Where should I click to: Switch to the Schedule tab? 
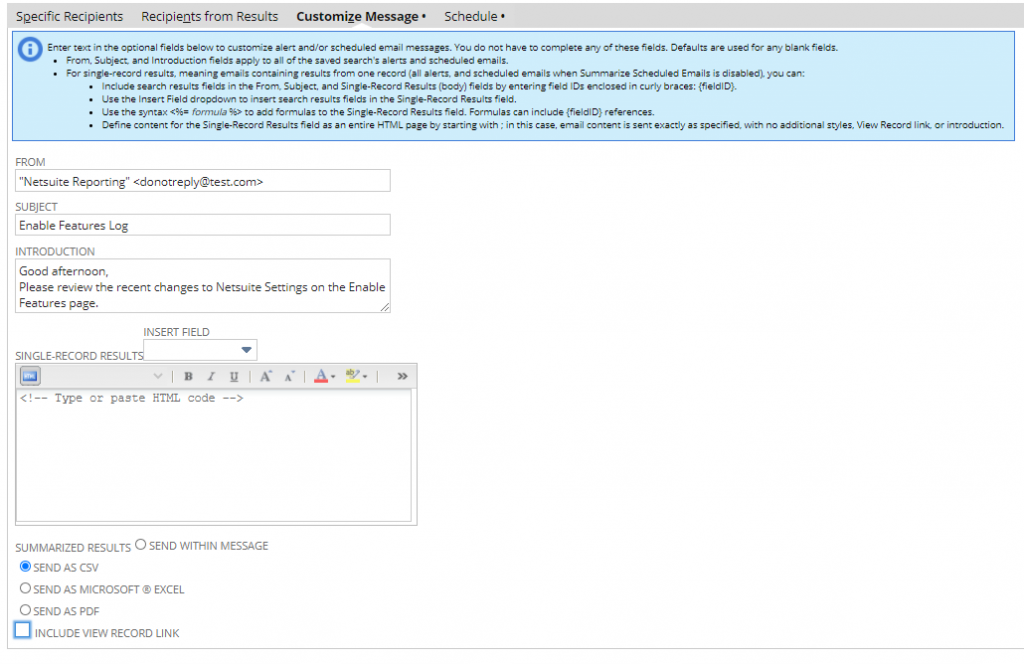[474, 16]
